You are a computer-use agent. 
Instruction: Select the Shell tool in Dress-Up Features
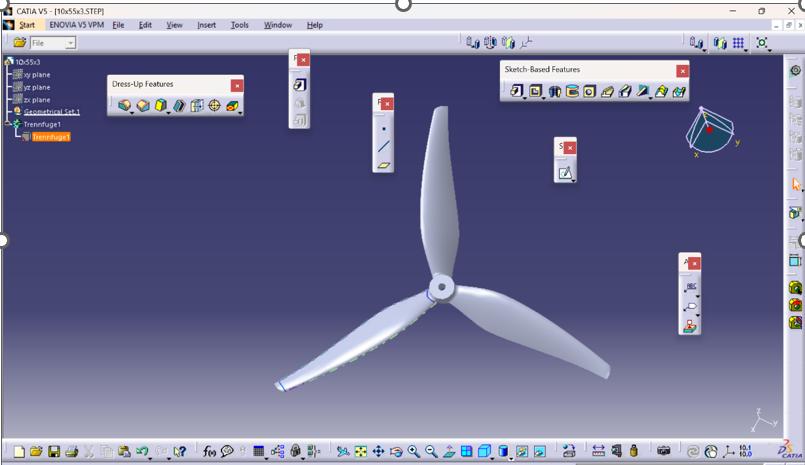pyautogui.click(x=179, y=105)
